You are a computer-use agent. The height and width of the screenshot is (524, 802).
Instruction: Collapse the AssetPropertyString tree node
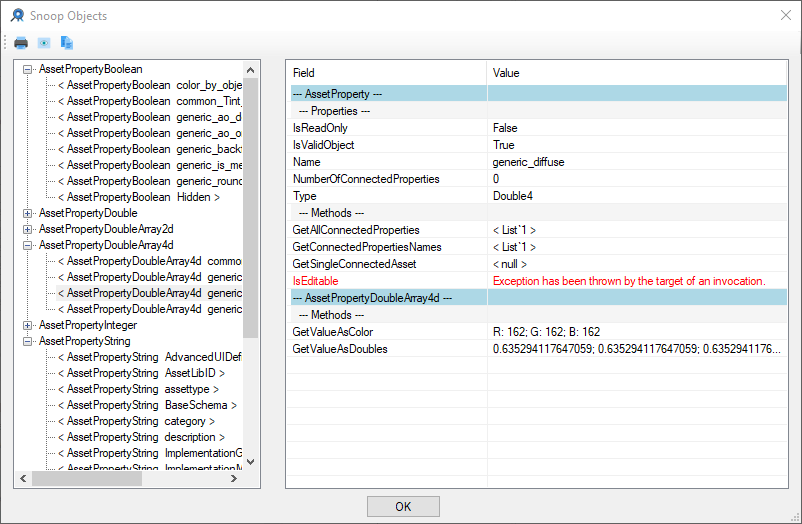[27, 341]
